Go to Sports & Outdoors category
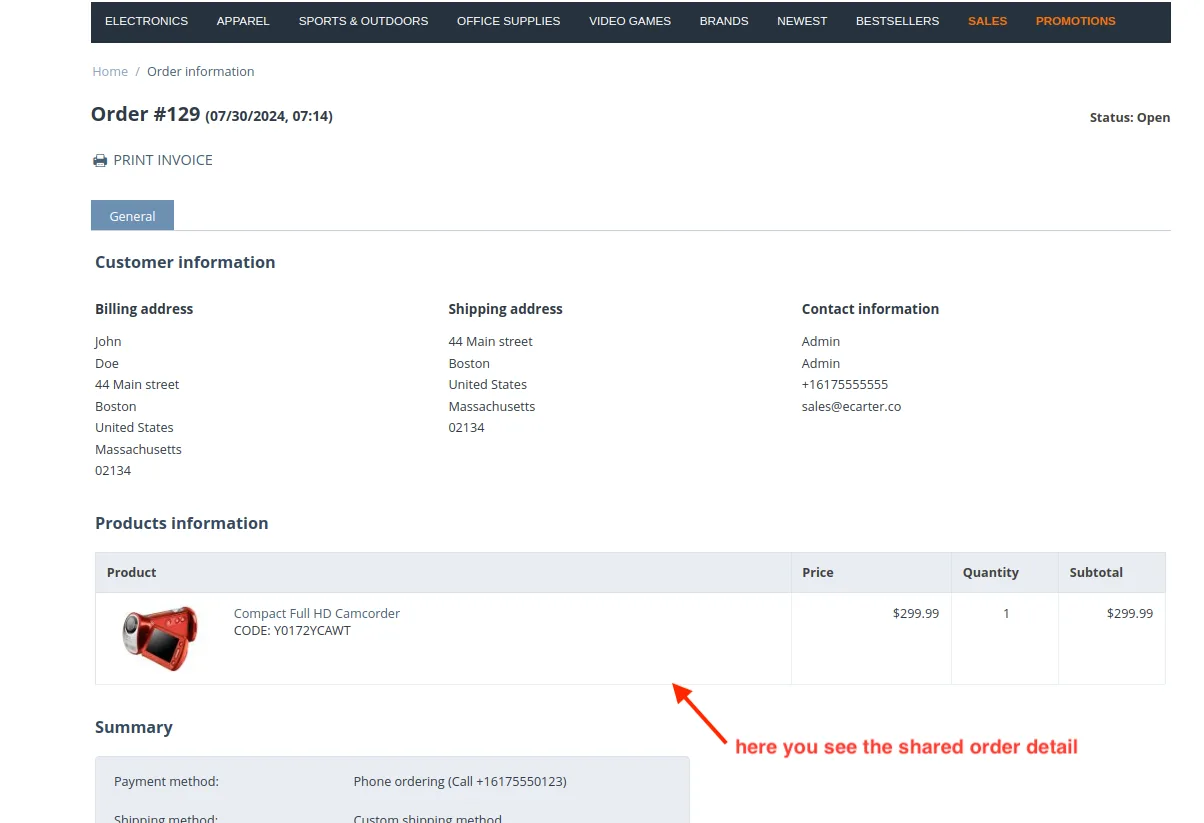The height and width of the screenshot is (823, 1204). pyautogui.click(x=363, y=21)
